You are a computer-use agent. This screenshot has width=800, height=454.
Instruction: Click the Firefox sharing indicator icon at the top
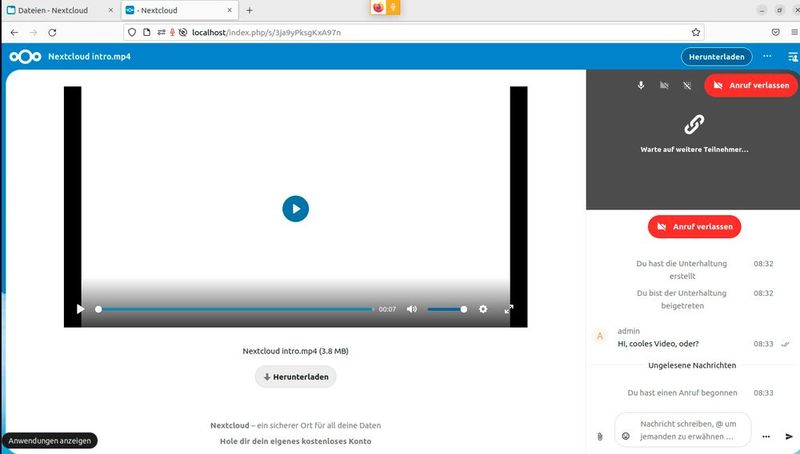(378, 7)
